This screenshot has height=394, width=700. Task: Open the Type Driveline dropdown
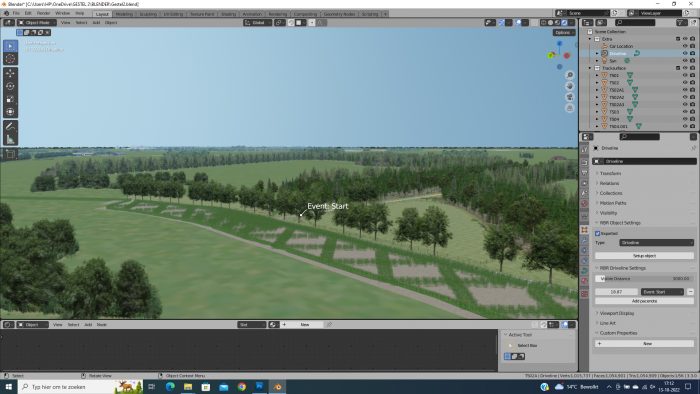656,243
